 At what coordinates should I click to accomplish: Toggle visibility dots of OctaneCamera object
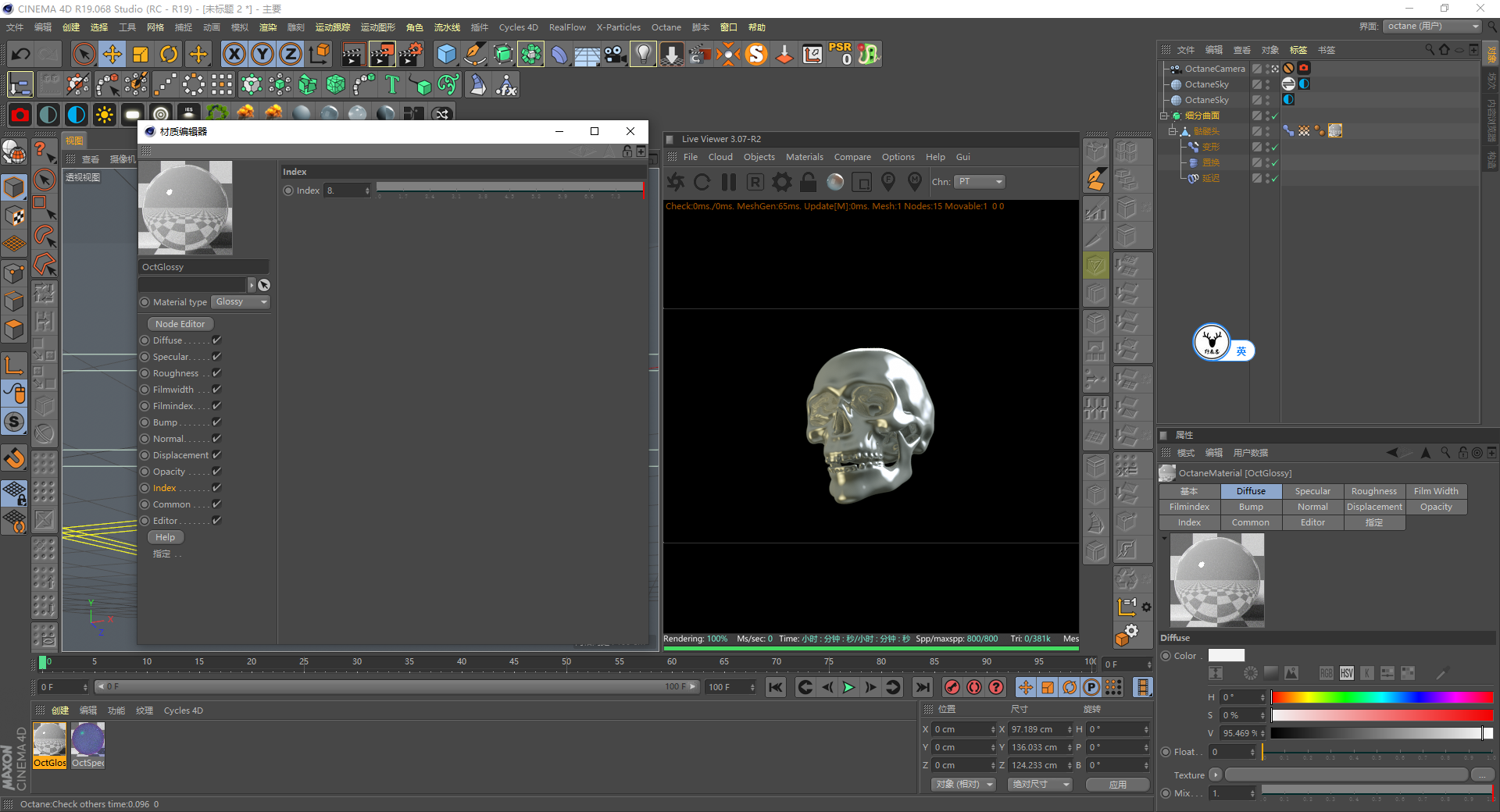coord(1267,69)
